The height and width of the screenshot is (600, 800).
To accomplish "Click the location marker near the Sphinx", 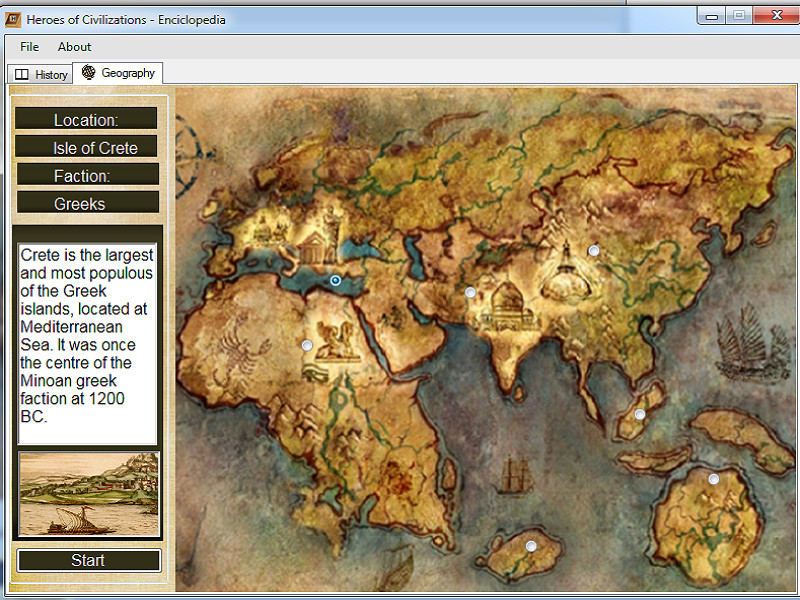I will pyautogui.click(x=306, y=344).
